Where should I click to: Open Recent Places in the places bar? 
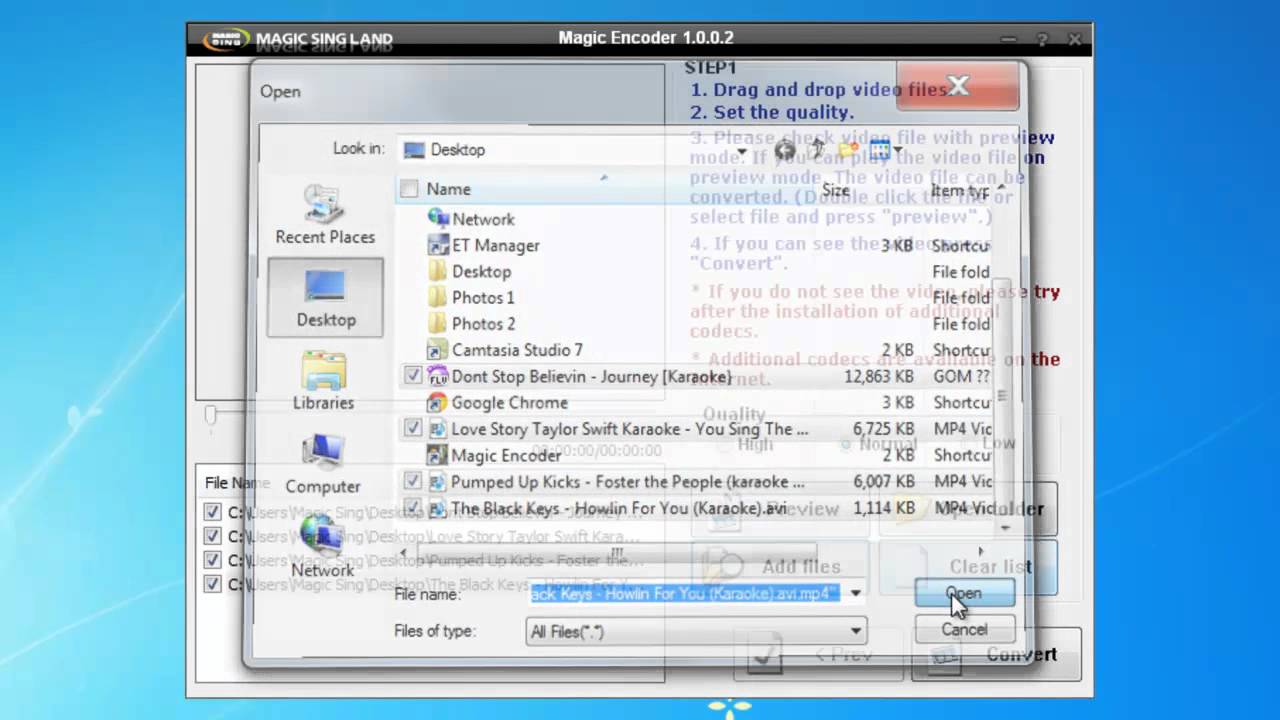pyautogui.click(x=325, y=215)
